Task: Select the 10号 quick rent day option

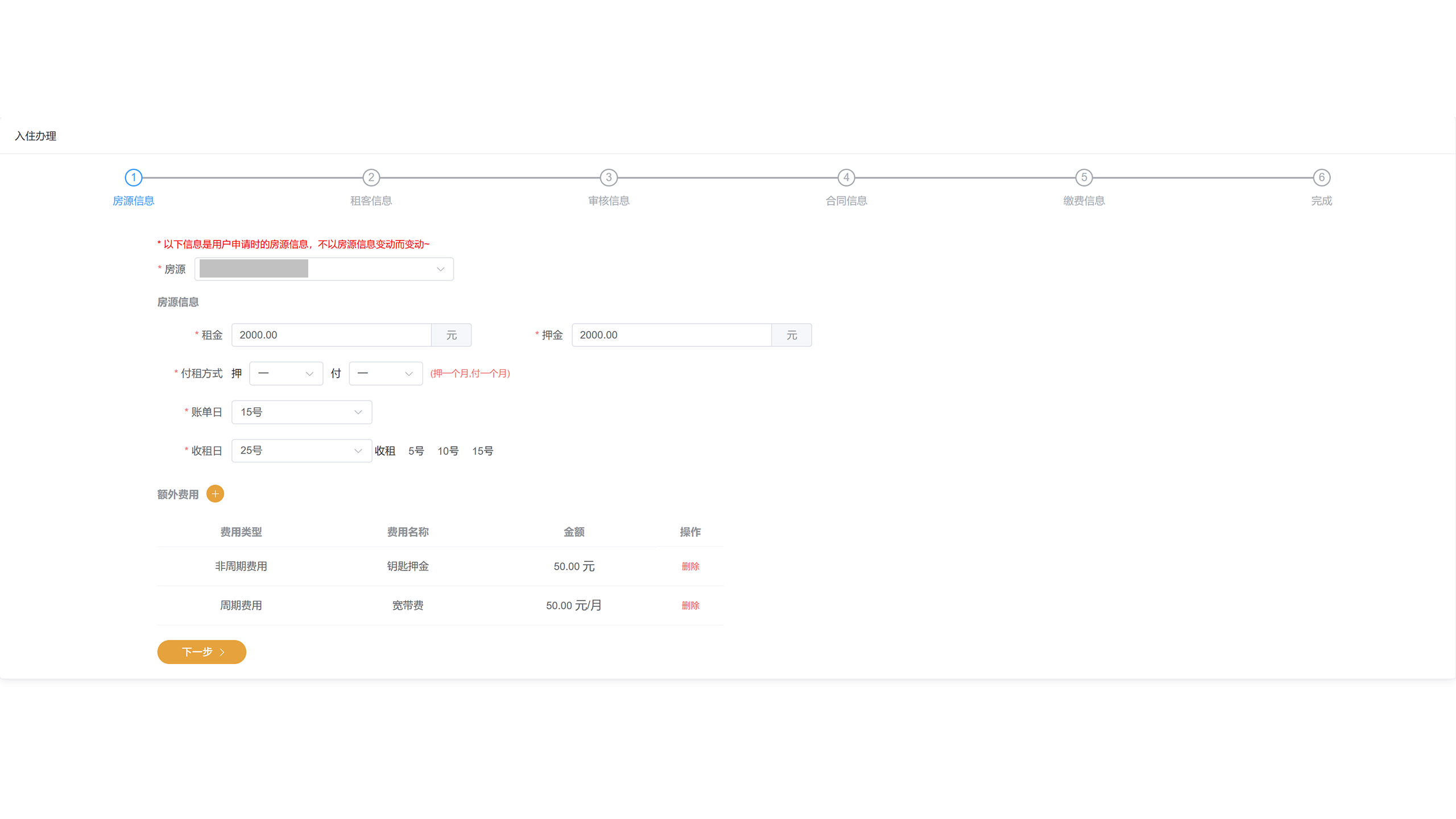Action: pyautogui.click(x=448, y=451)
